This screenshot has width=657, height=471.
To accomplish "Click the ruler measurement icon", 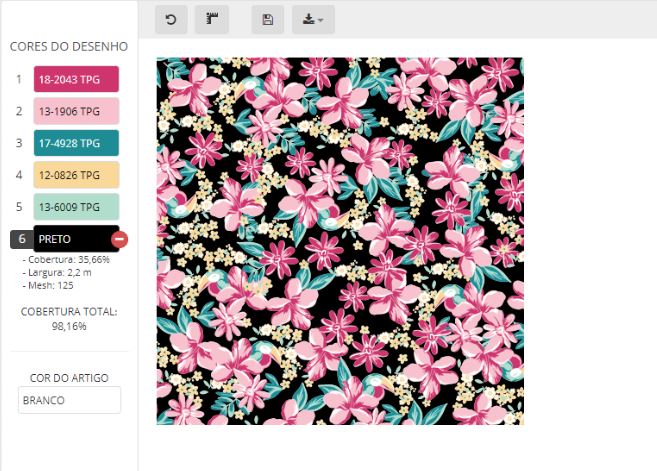I will (212, 19).
